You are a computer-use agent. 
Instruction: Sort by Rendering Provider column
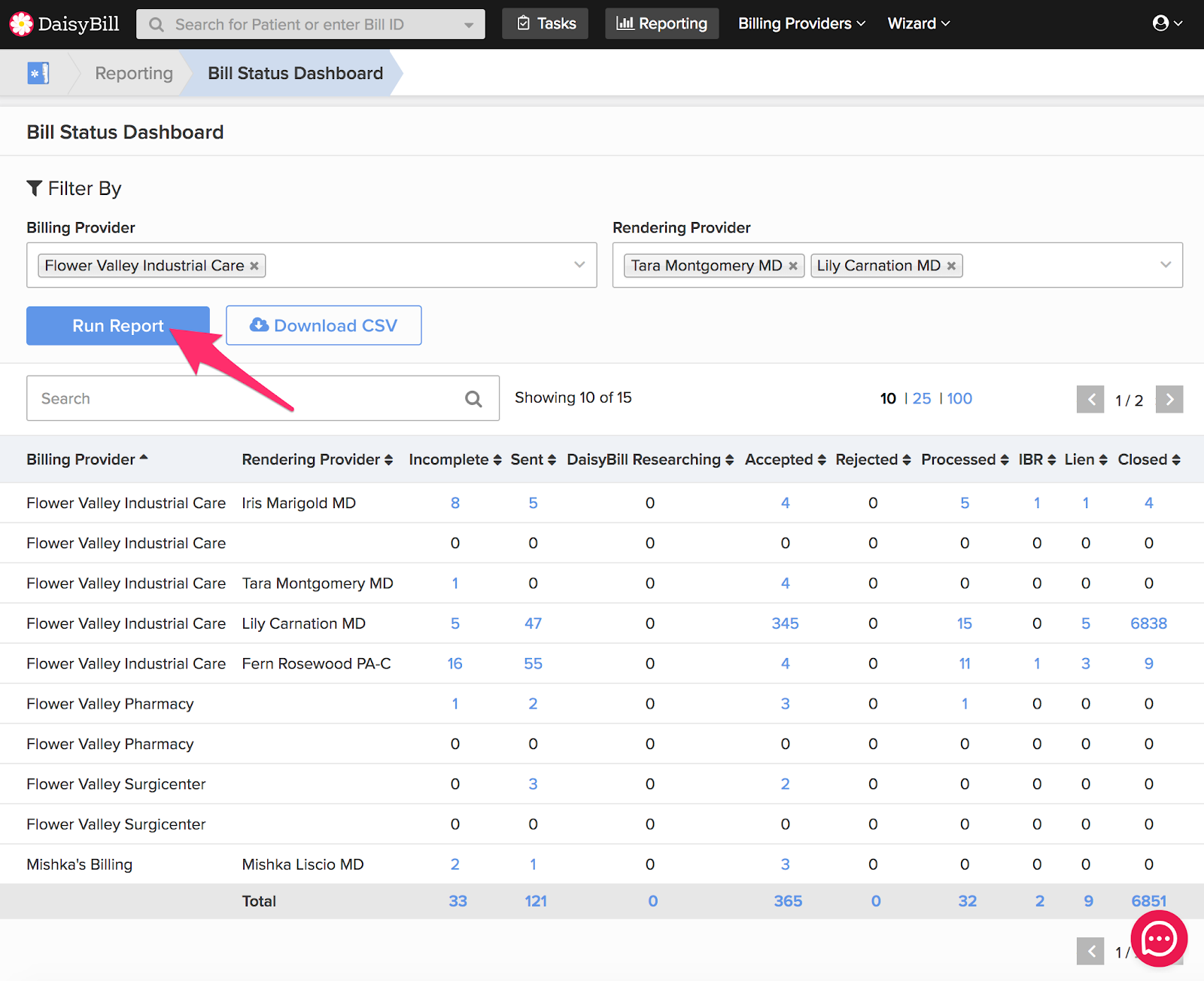pos(317,459)
